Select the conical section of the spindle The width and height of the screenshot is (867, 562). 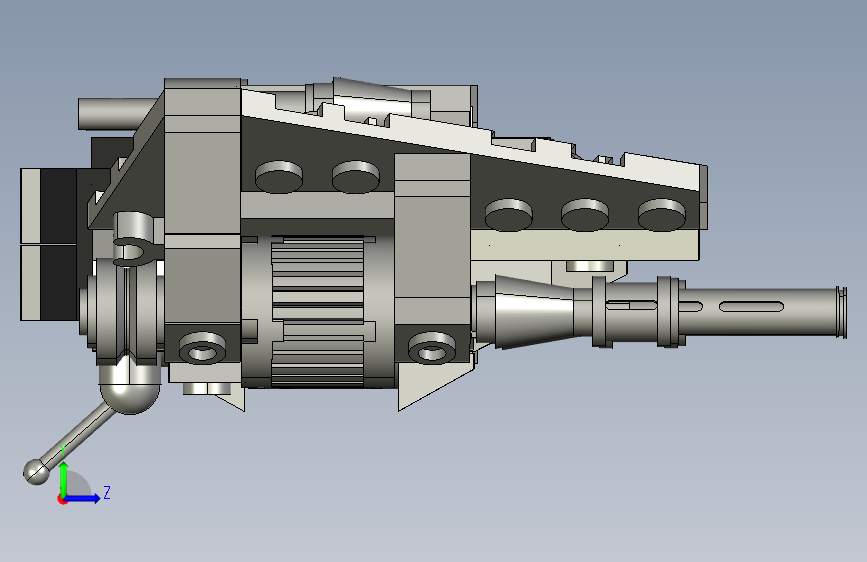click(x=534, y=311)
